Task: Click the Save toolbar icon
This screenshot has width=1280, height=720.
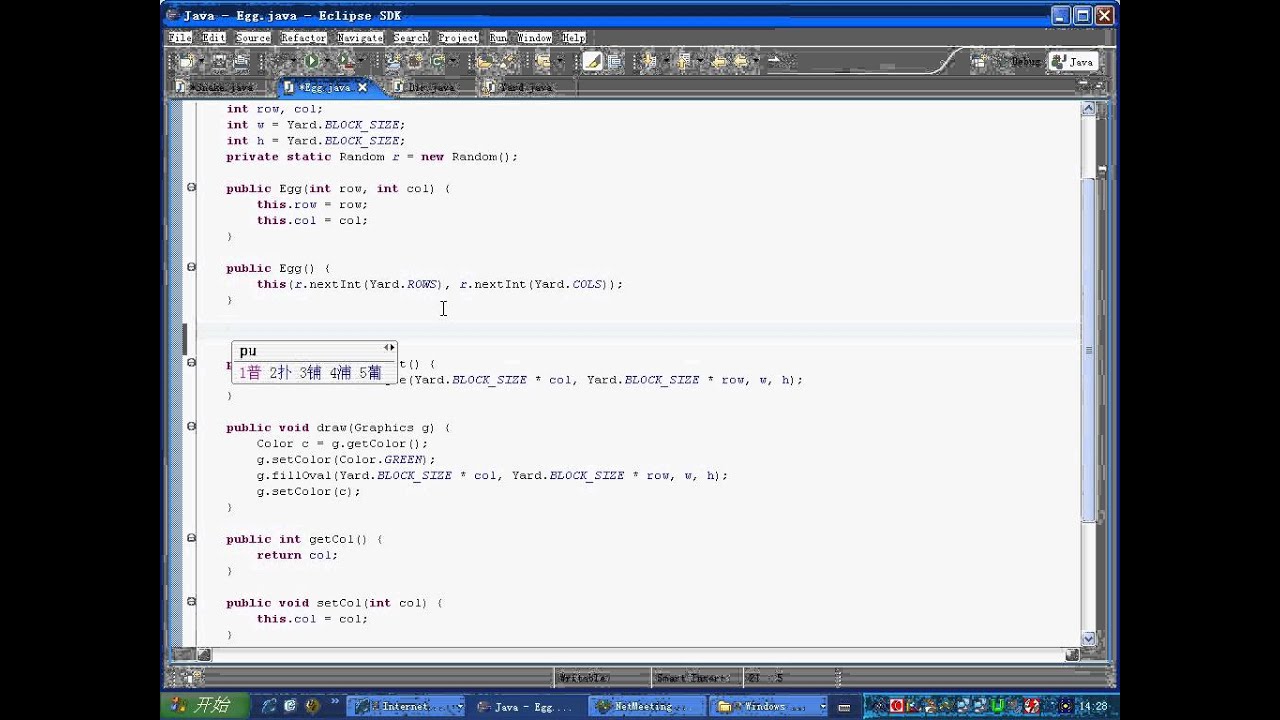Action: (x=218, y=62)
